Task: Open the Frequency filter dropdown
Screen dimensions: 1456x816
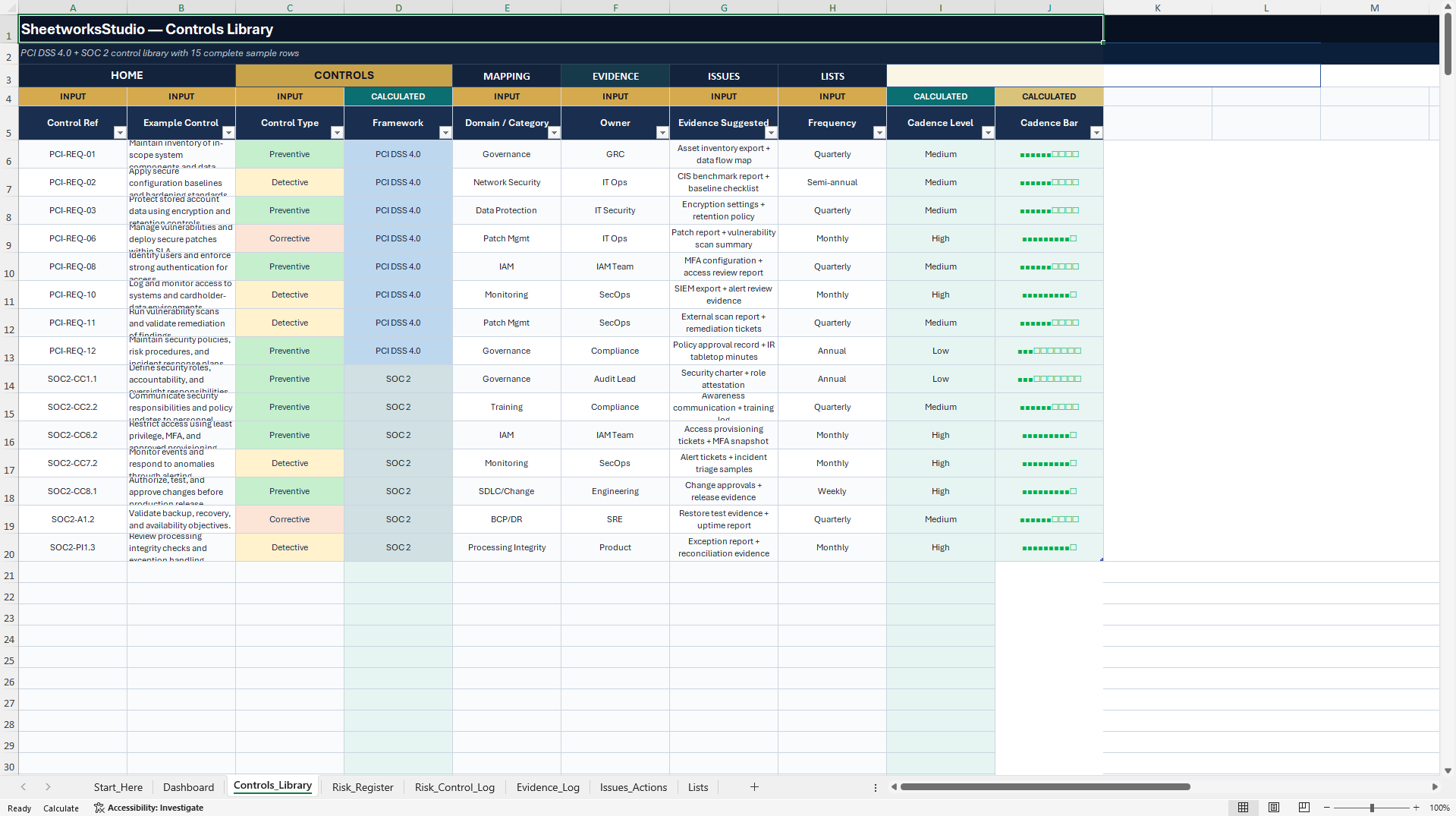Action: (879, 133)
